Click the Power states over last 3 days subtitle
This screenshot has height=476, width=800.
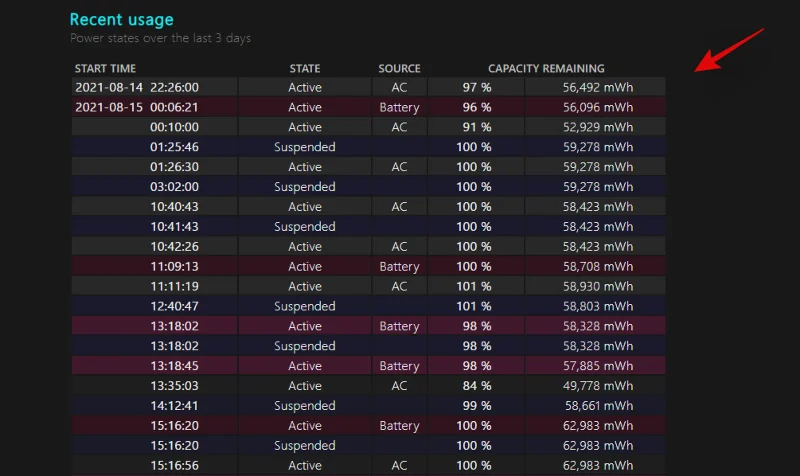click(160, 38)
